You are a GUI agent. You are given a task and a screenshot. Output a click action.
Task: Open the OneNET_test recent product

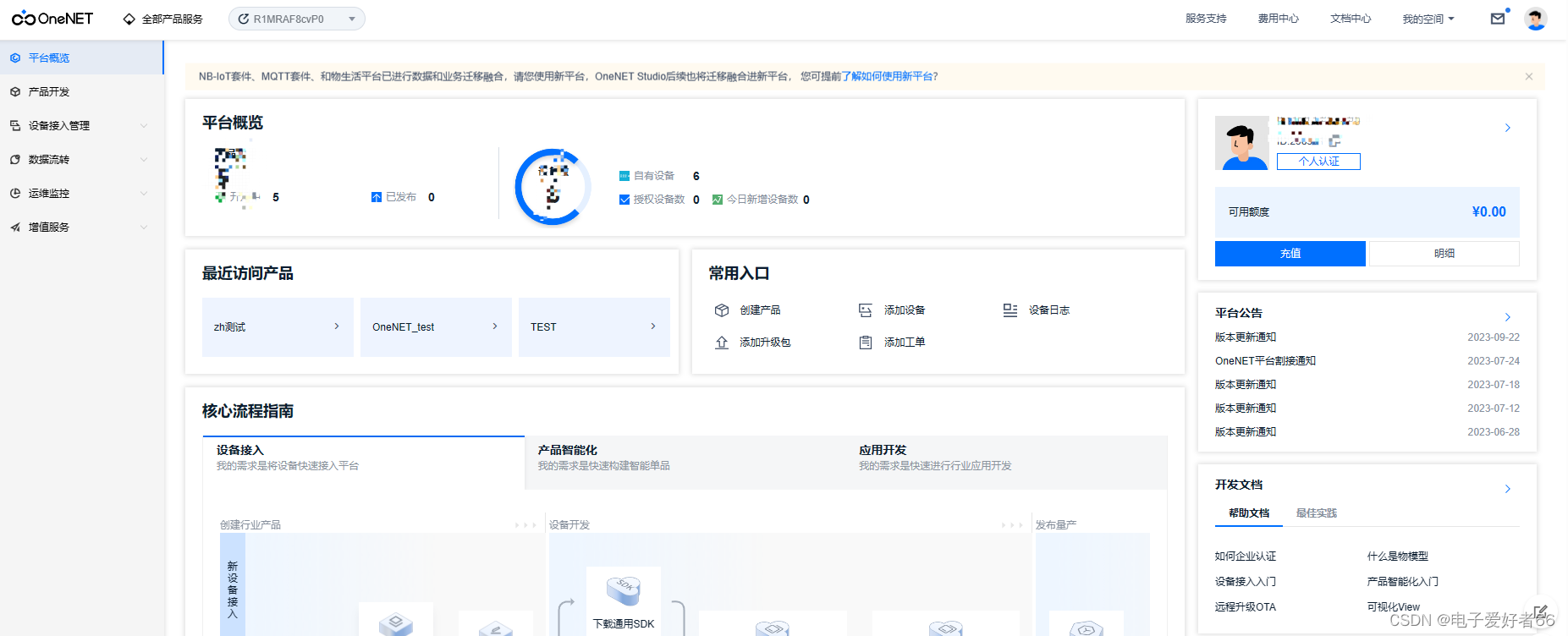coord(436,327)
